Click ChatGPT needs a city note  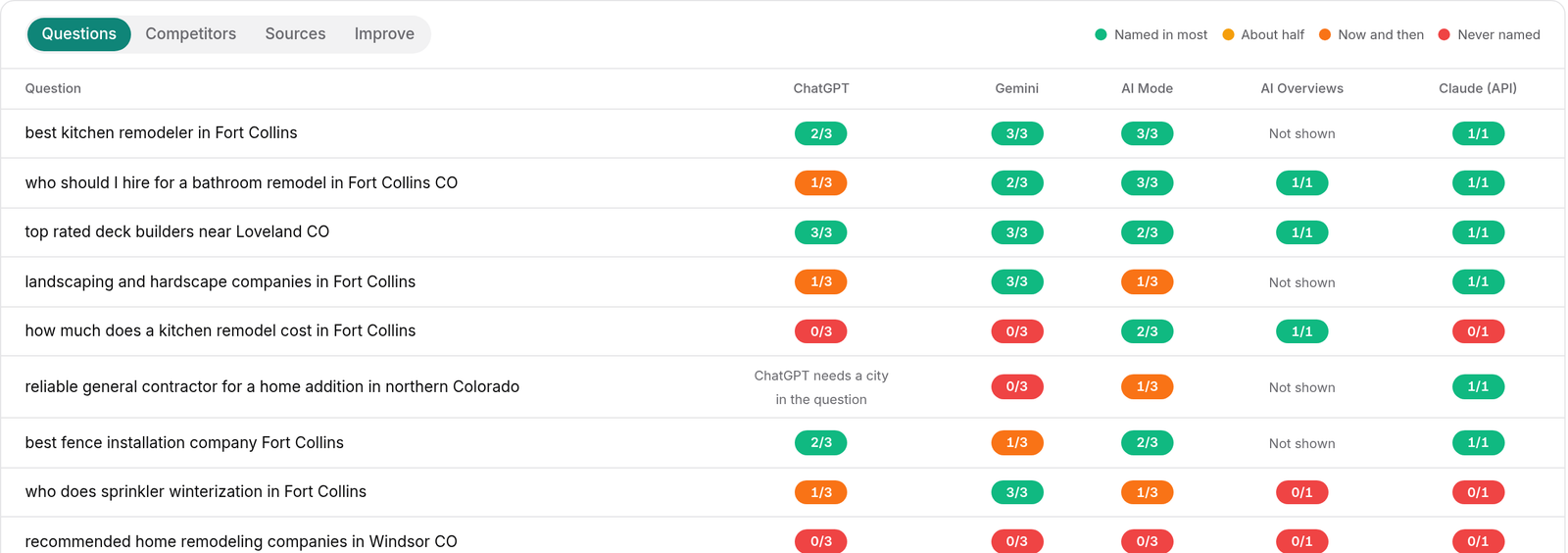pyautogui.click(x=821, y=387)
